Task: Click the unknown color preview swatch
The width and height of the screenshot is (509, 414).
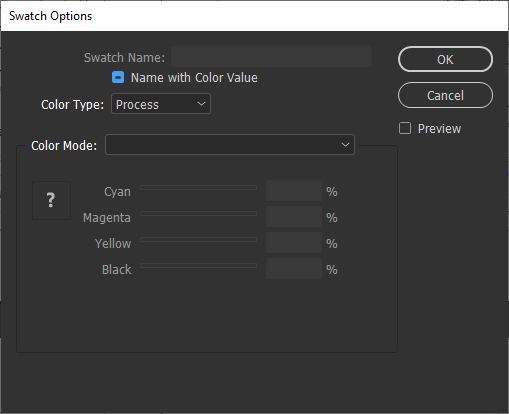Action: (51, 200)
